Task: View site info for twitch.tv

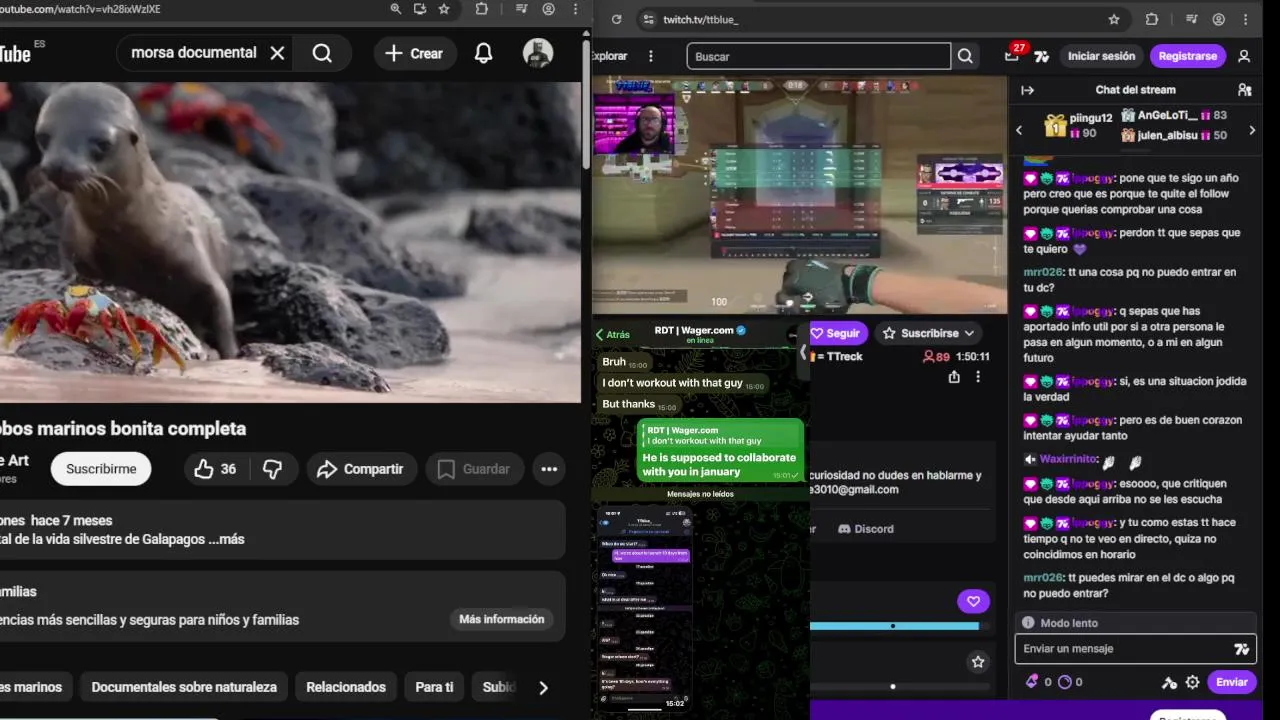Action: click(x=648, y=19)
